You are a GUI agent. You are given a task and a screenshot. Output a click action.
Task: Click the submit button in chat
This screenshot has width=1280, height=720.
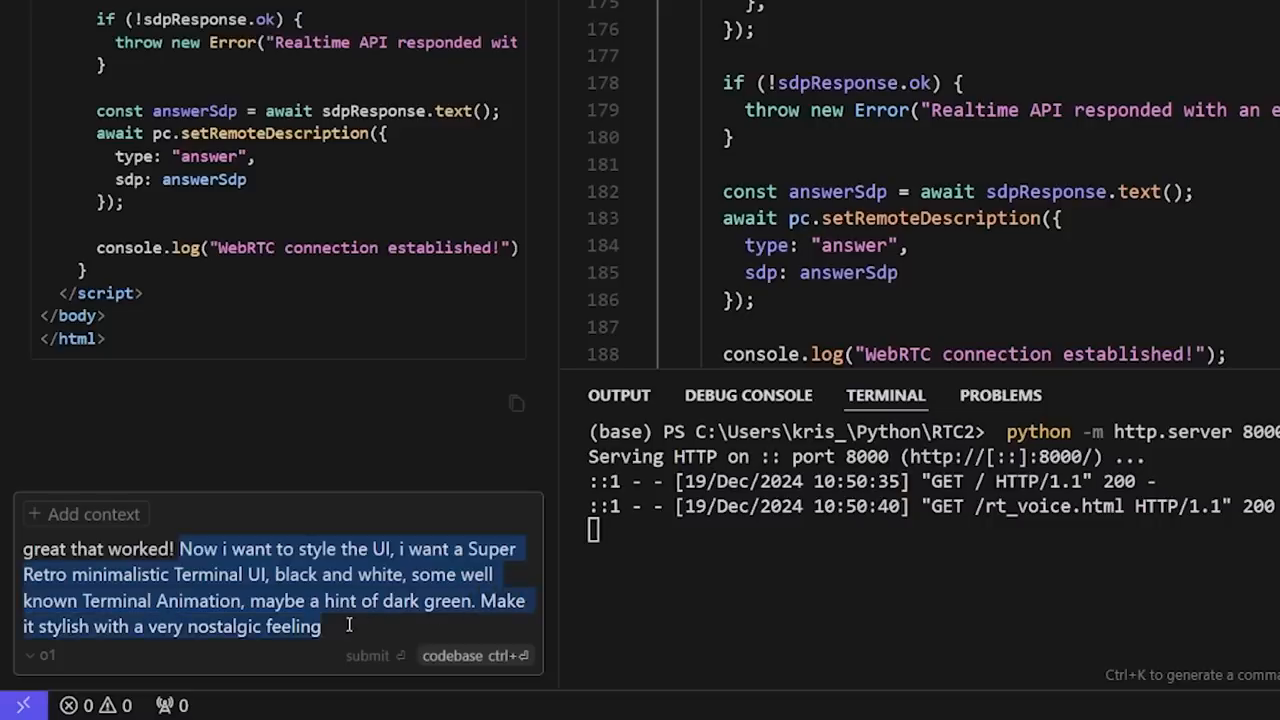375,656
